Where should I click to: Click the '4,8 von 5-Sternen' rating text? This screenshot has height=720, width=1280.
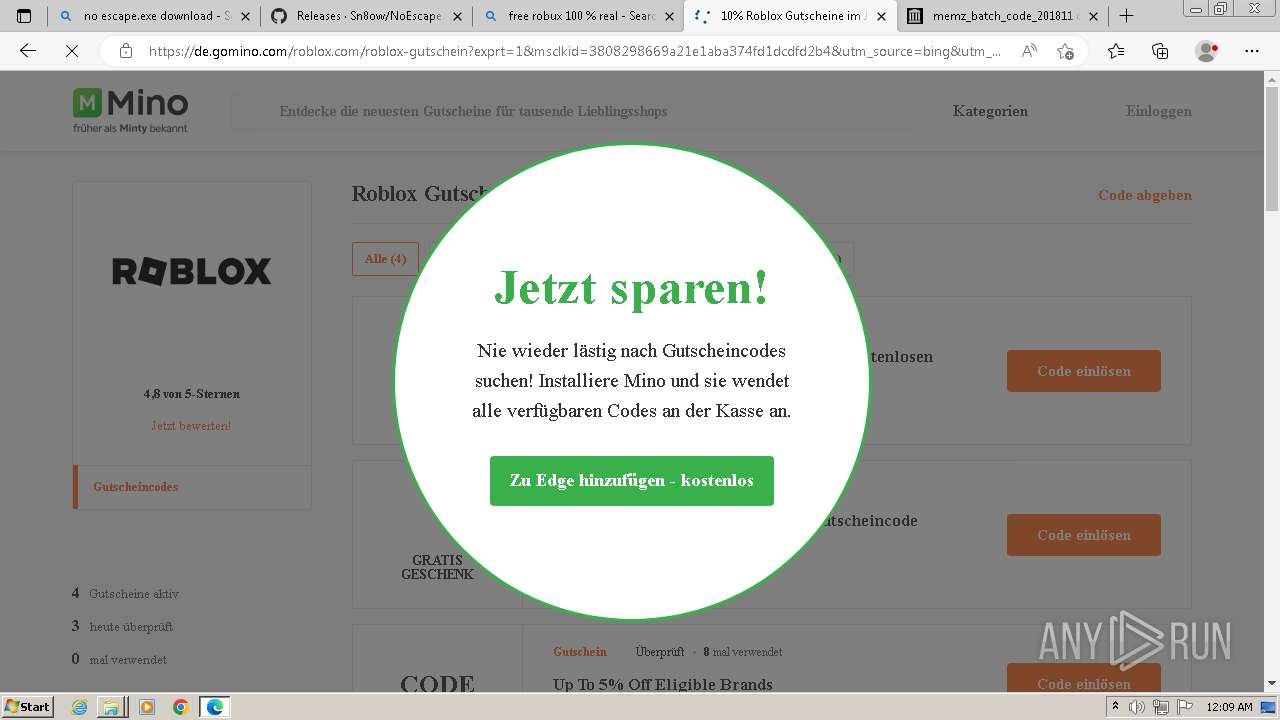point(191,394)
